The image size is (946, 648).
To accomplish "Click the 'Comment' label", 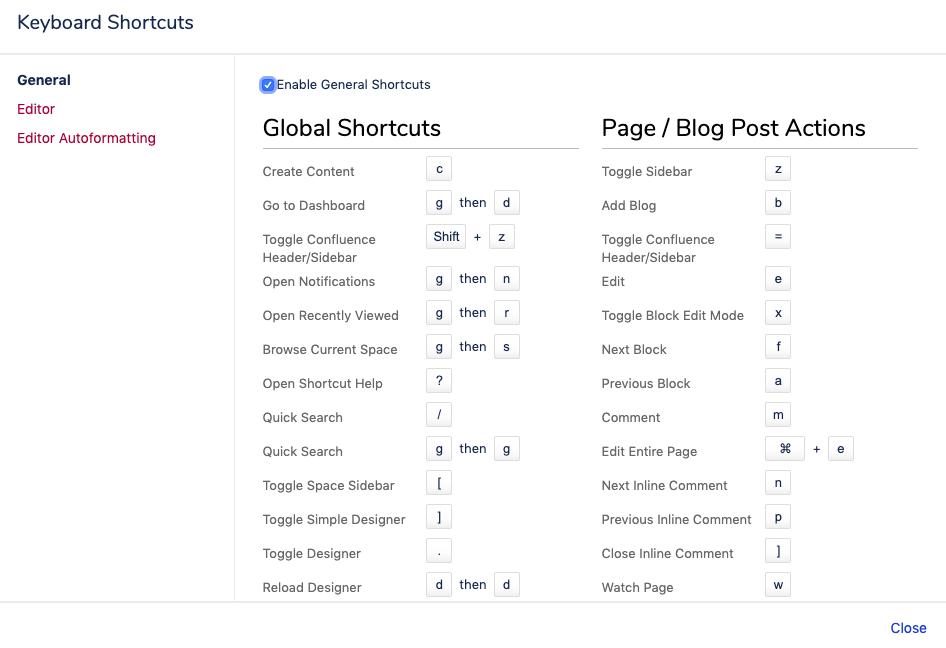I will [630, 418].
